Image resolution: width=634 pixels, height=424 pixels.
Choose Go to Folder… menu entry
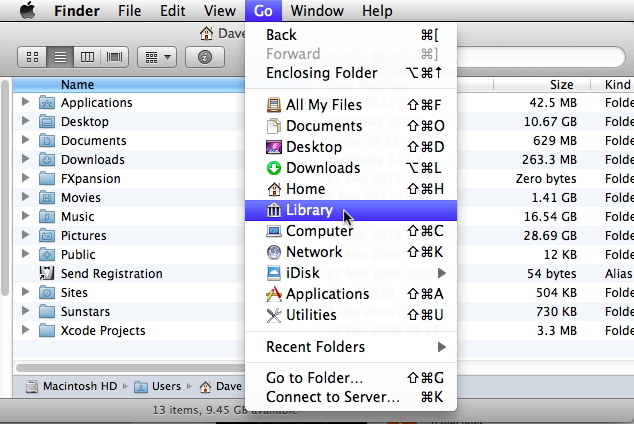pos(314,378)
